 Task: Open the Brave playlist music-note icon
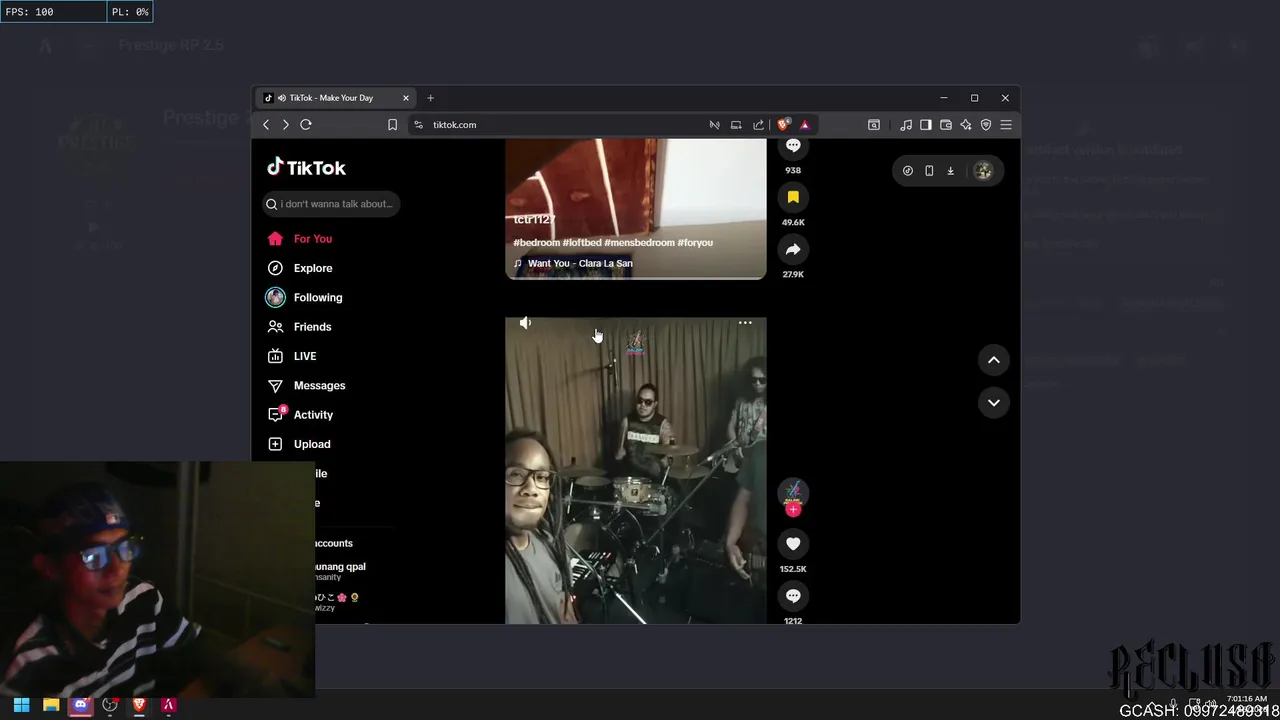pyautogui.click(x=906, y=125)
